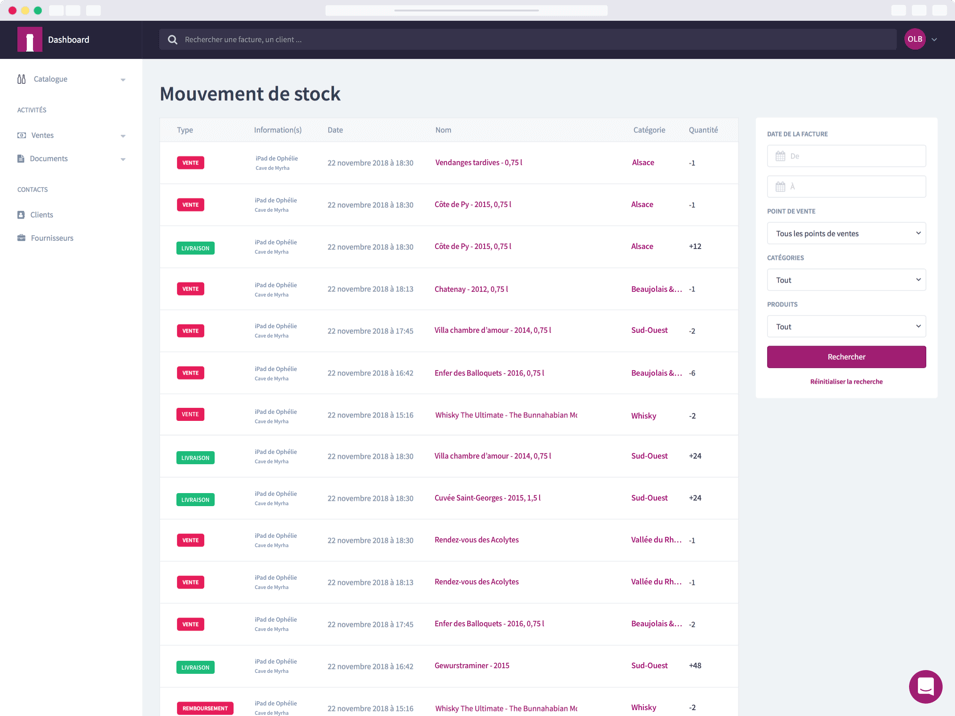
Task: Click the Réinitialiser la recherche link
Action: click(x=846, y=381)
